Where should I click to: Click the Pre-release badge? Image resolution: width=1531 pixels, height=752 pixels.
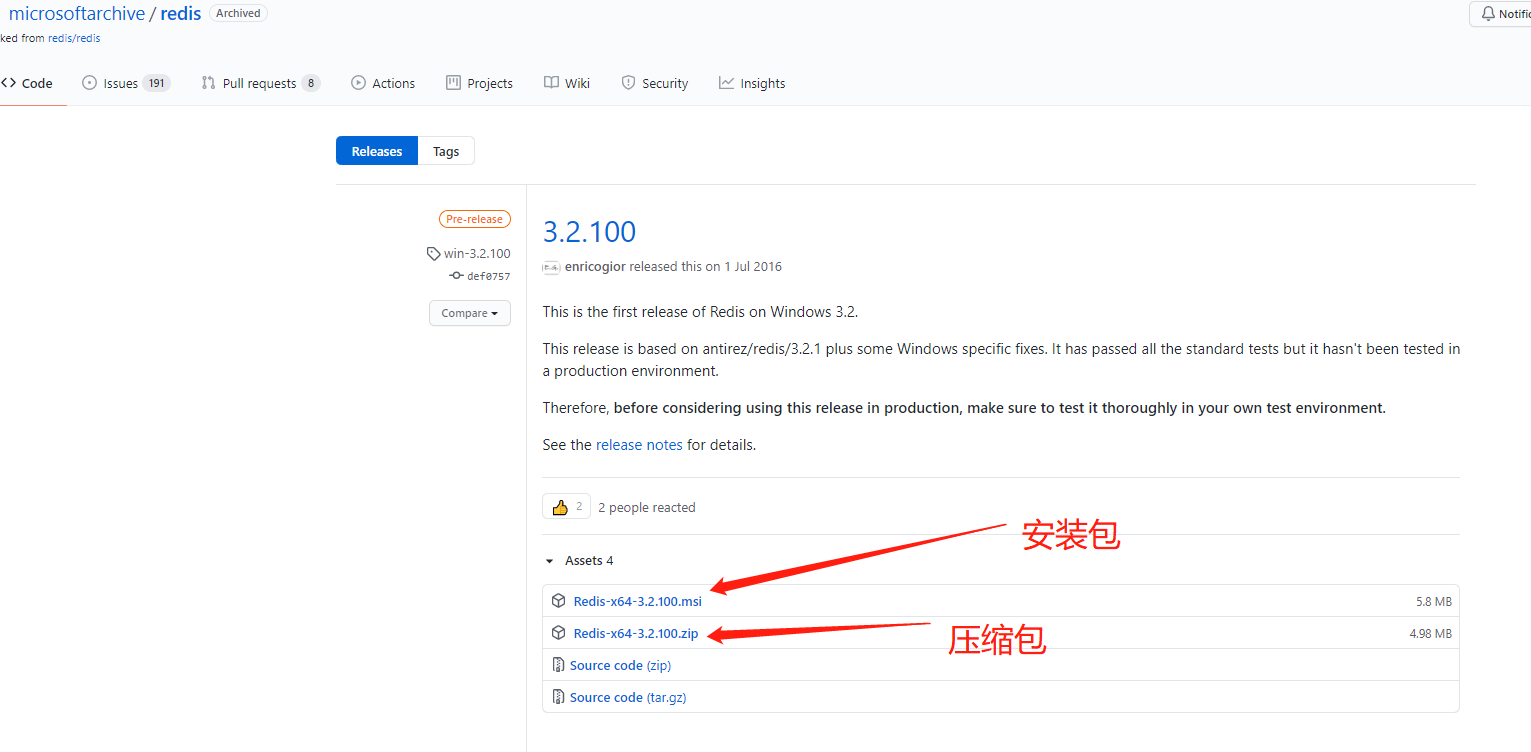[475, 219]
